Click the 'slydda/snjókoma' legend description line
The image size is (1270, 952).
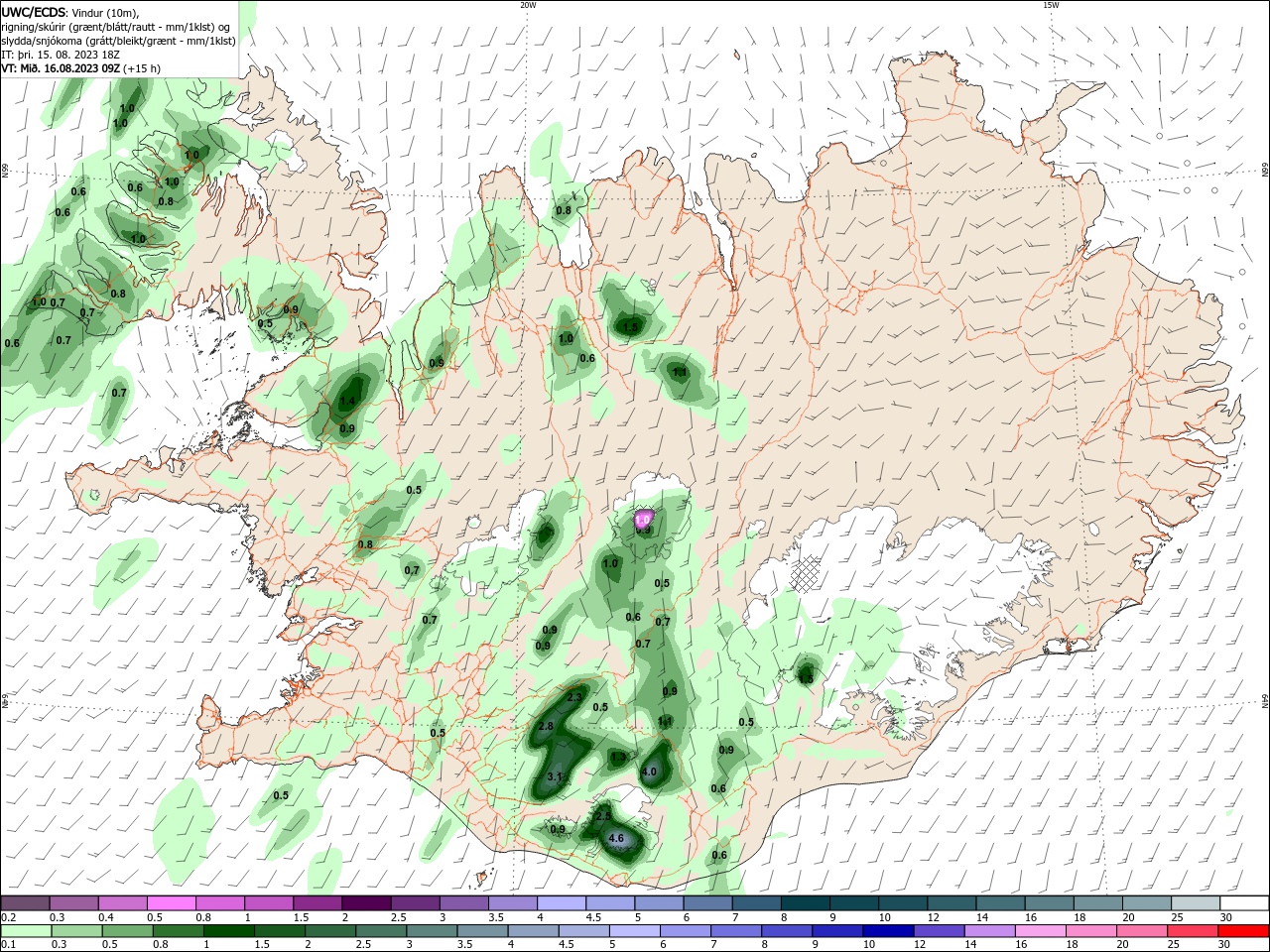(118, 41)
